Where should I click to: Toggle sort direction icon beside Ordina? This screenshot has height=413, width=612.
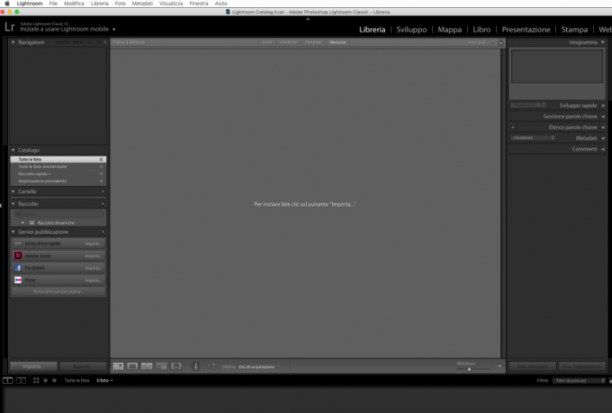click(213, 366)
